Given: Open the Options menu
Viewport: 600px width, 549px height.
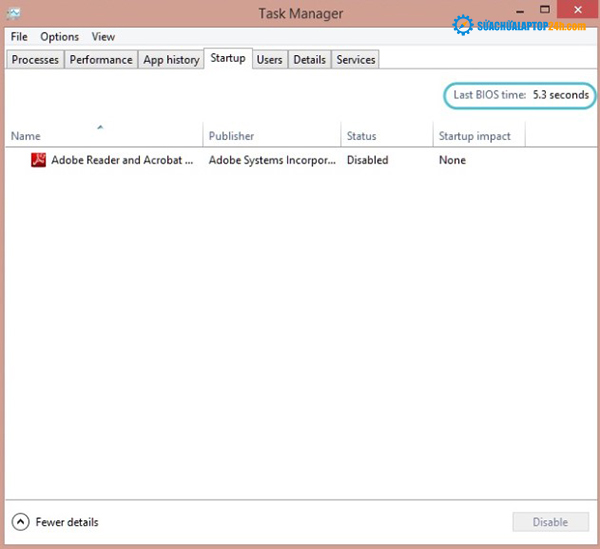Looking at the screenshot, I should 59,37.
